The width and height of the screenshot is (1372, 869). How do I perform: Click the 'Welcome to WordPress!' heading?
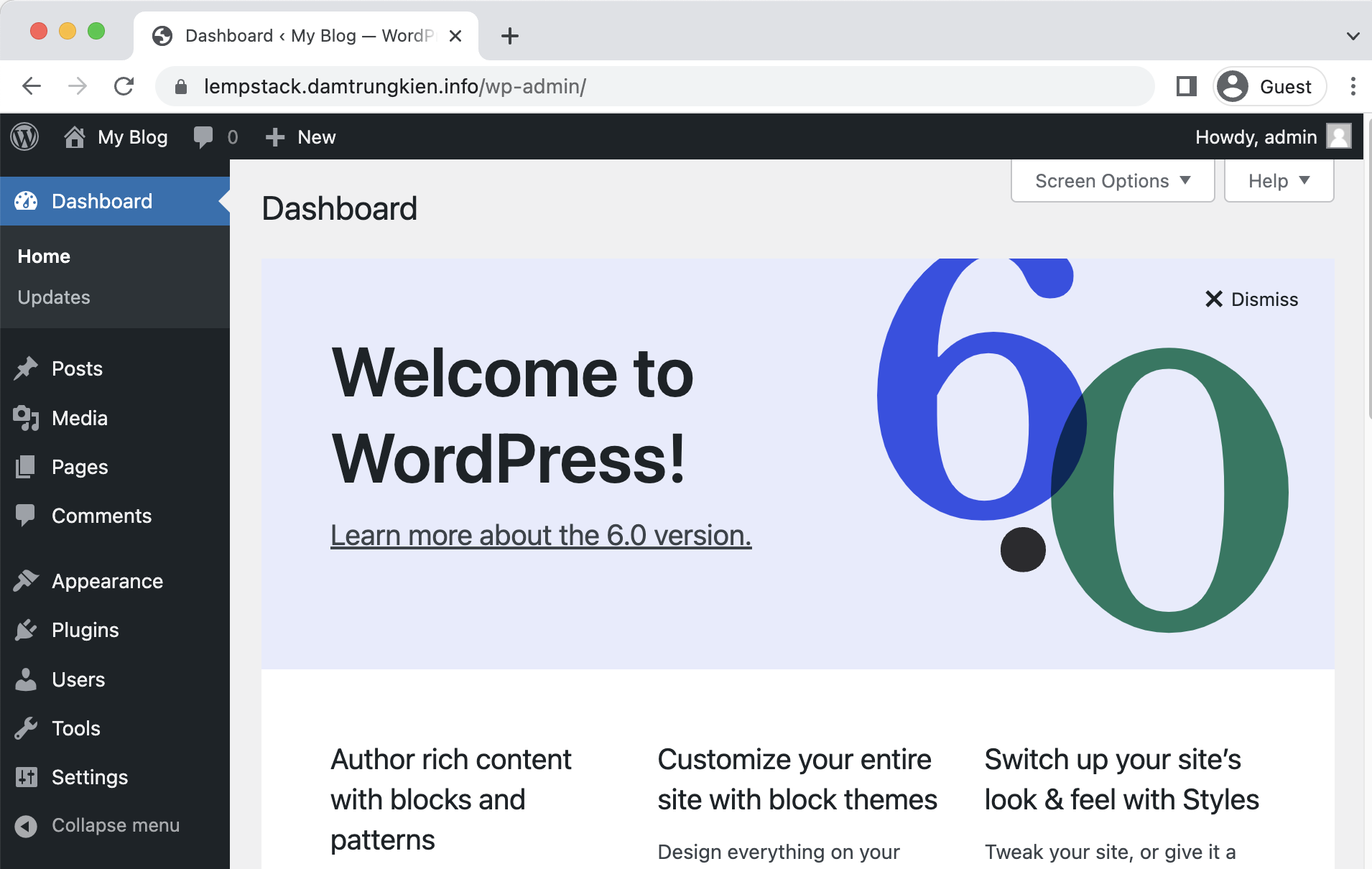click(x=512, y=416)
